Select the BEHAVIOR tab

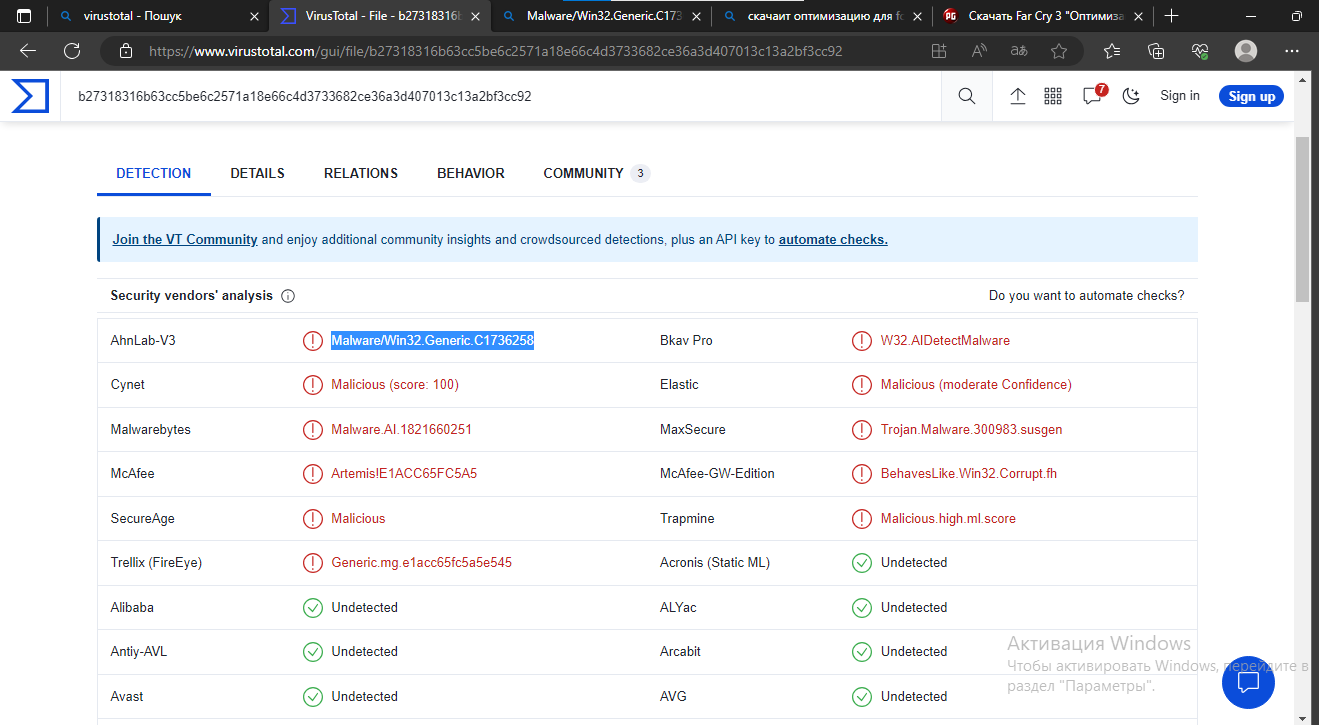470,173
